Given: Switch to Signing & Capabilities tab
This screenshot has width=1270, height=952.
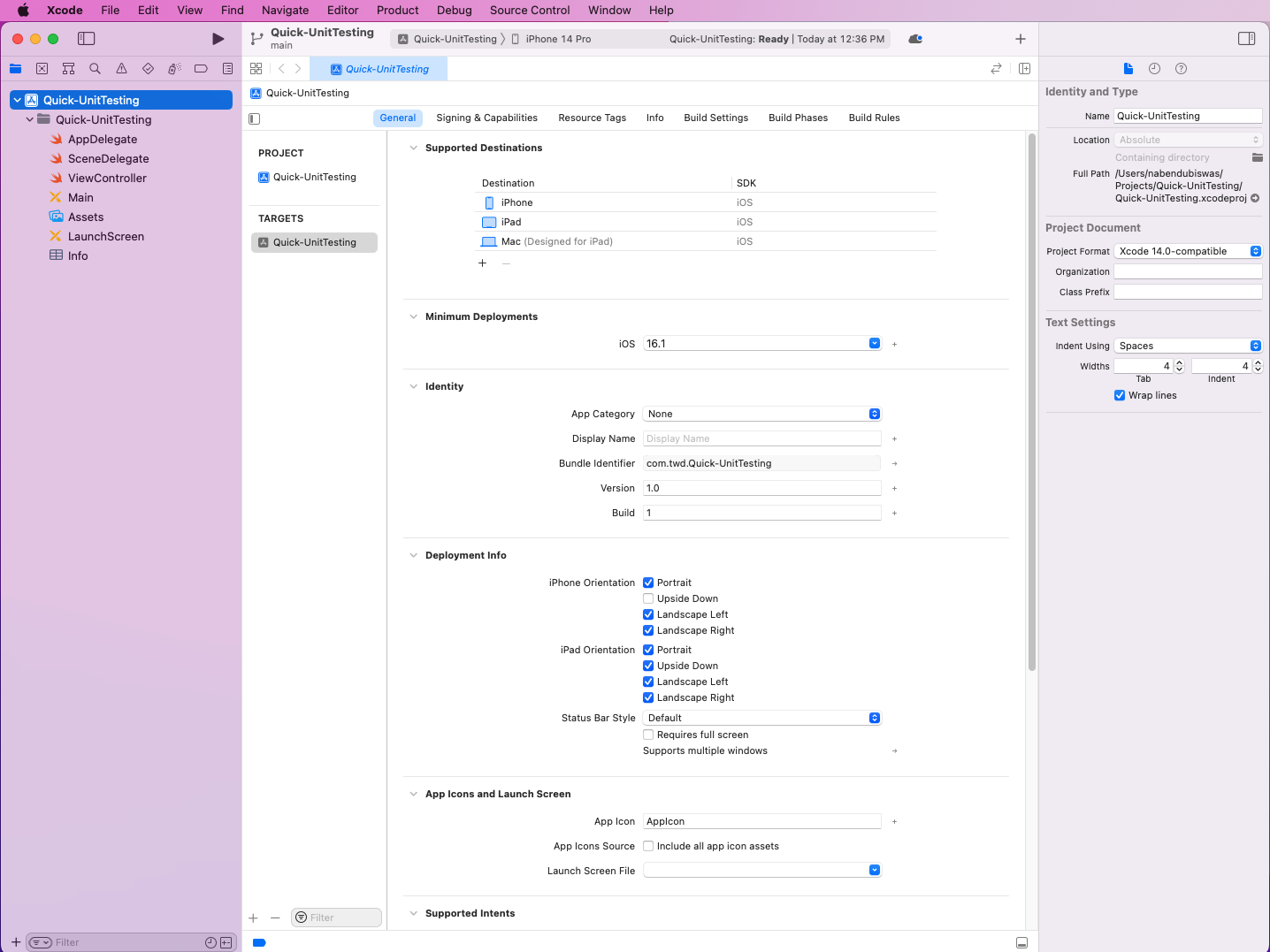Looking at the screenshot, I should pyautogui.click(x=486, y=118).
